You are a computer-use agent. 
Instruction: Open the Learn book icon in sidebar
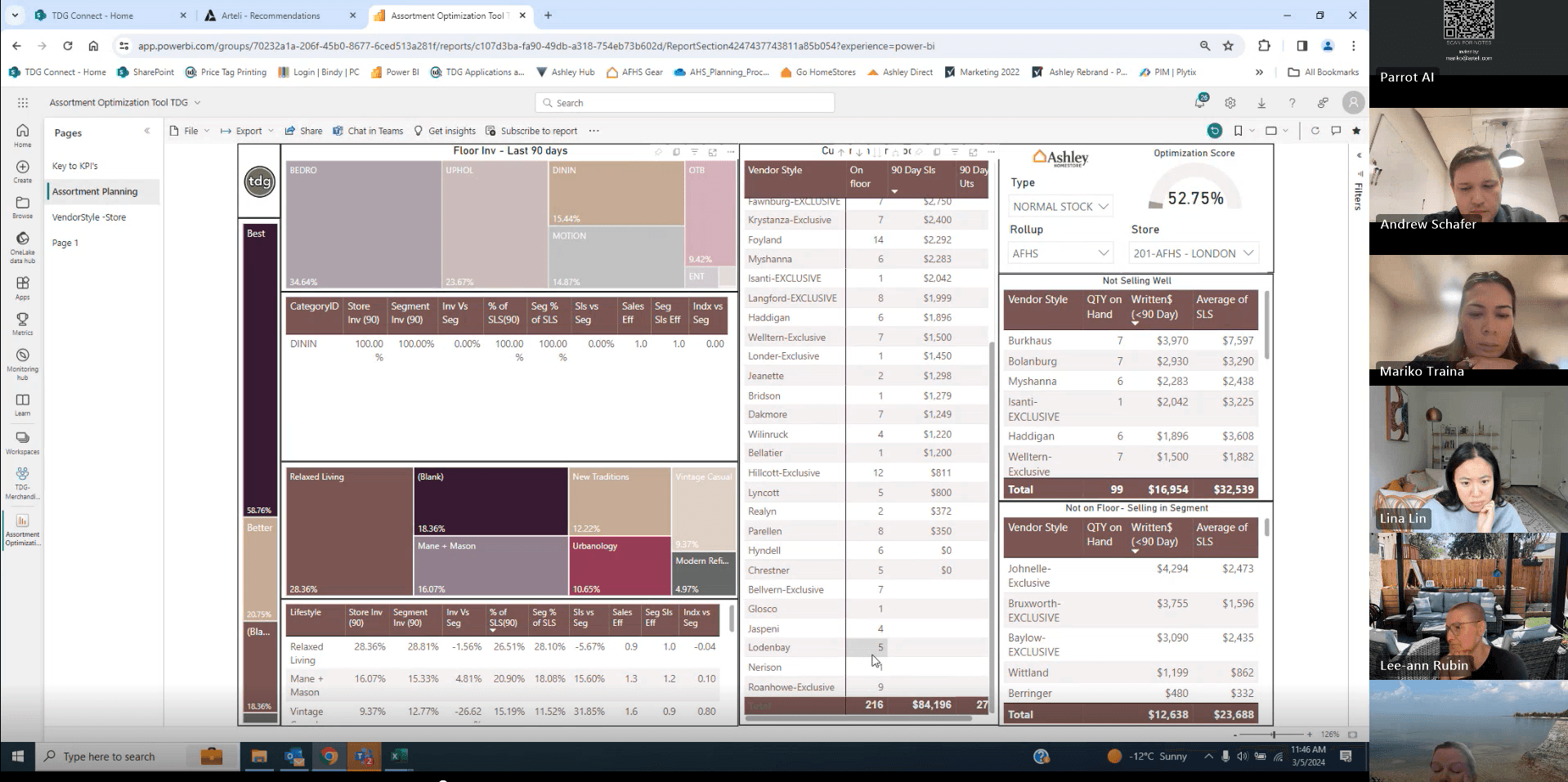point(22,404)
